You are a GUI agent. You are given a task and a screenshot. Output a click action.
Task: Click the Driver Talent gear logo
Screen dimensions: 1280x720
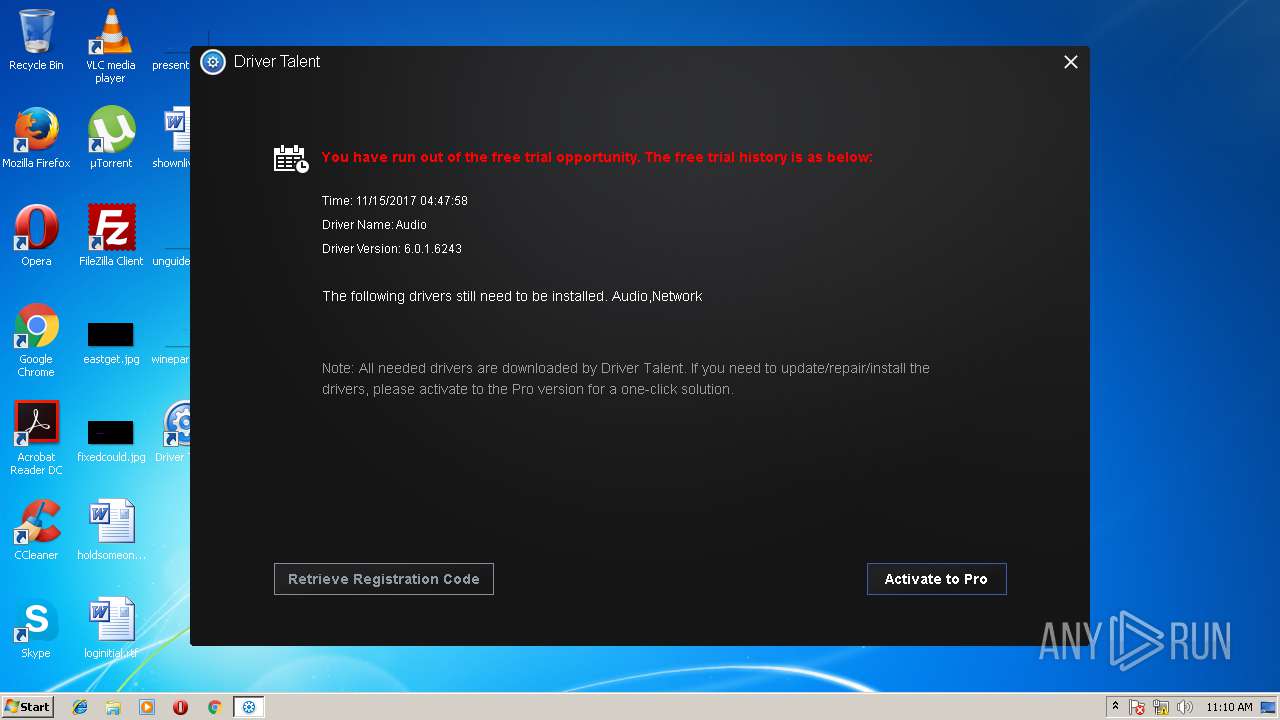(x=213, y=62)
